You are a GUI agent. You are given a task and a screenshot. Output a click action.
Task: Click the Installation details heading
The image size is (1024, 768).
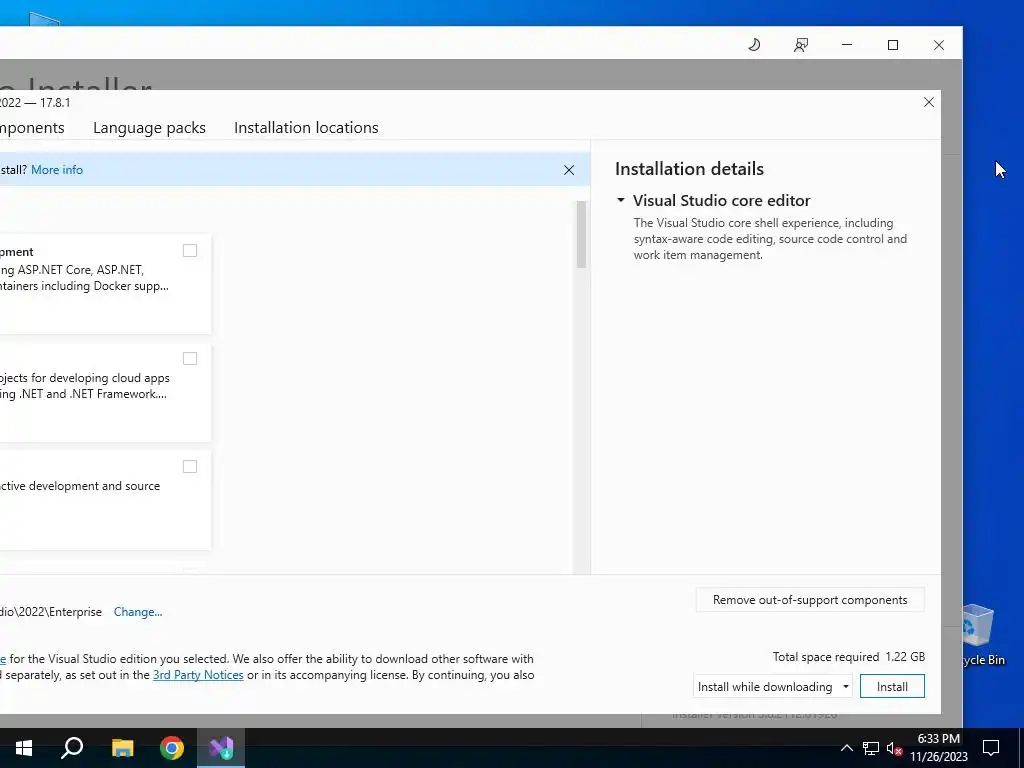pos(689,168)
